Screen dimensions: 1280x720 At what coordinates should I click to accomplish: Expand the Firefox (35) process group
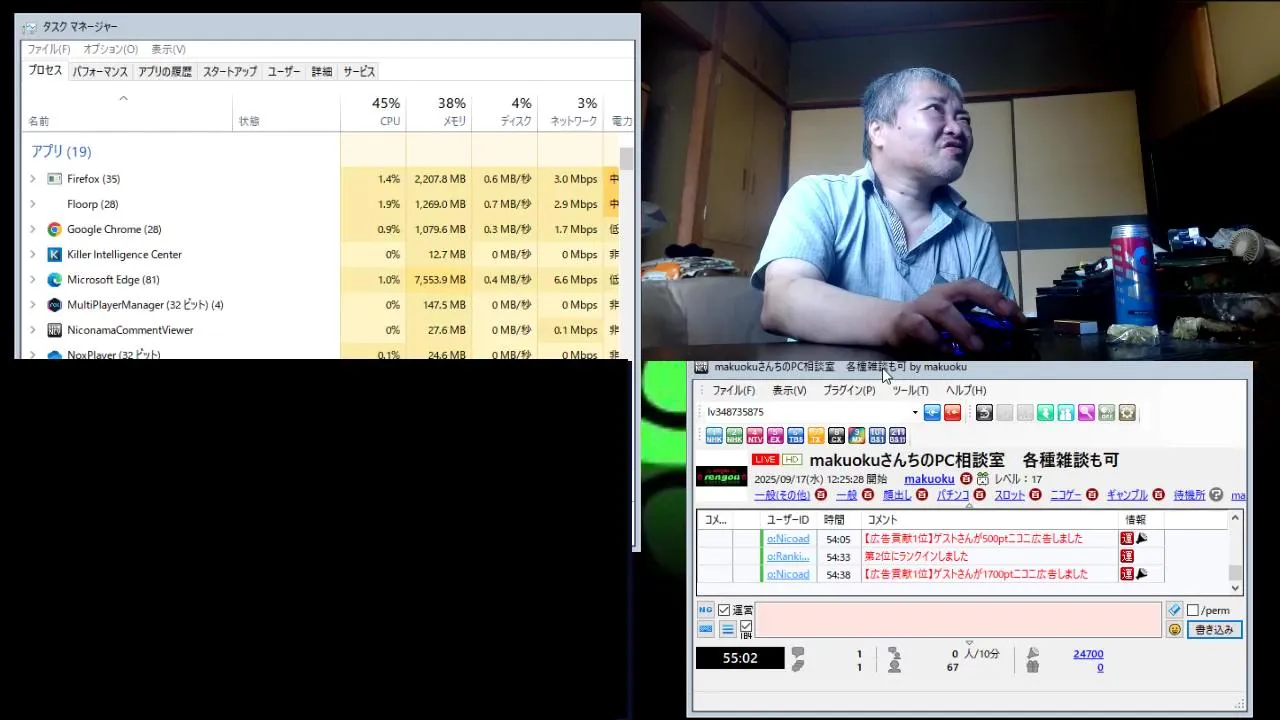(x=32, y=179)
